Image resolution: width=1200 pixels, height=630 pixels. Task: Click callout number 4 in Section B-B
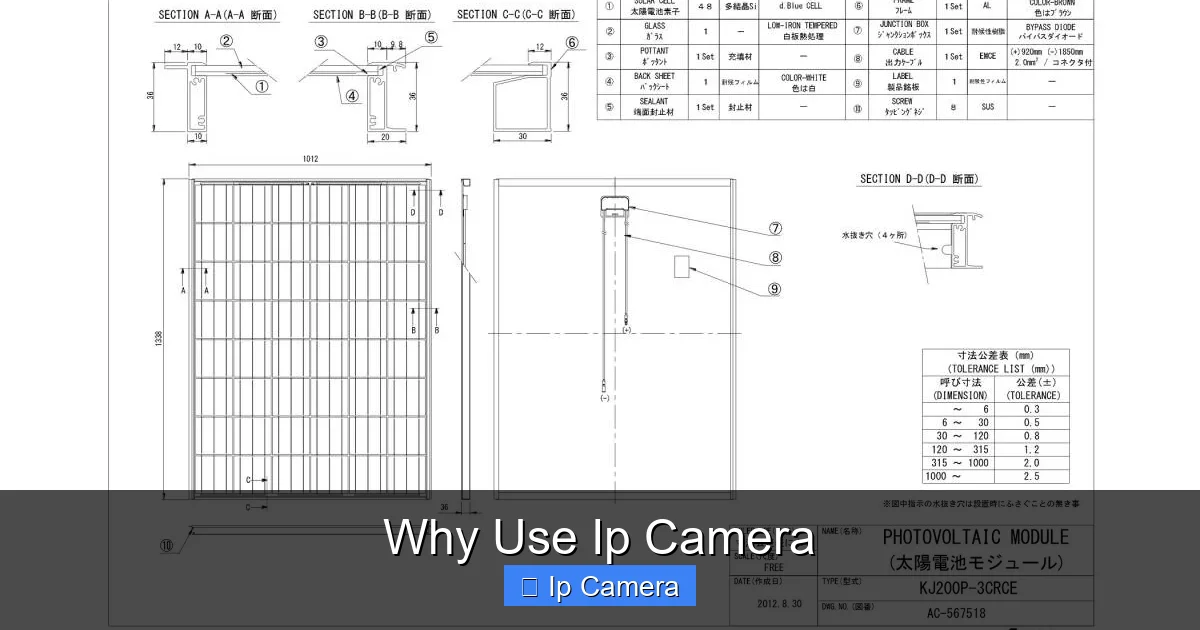coord(352,97)
